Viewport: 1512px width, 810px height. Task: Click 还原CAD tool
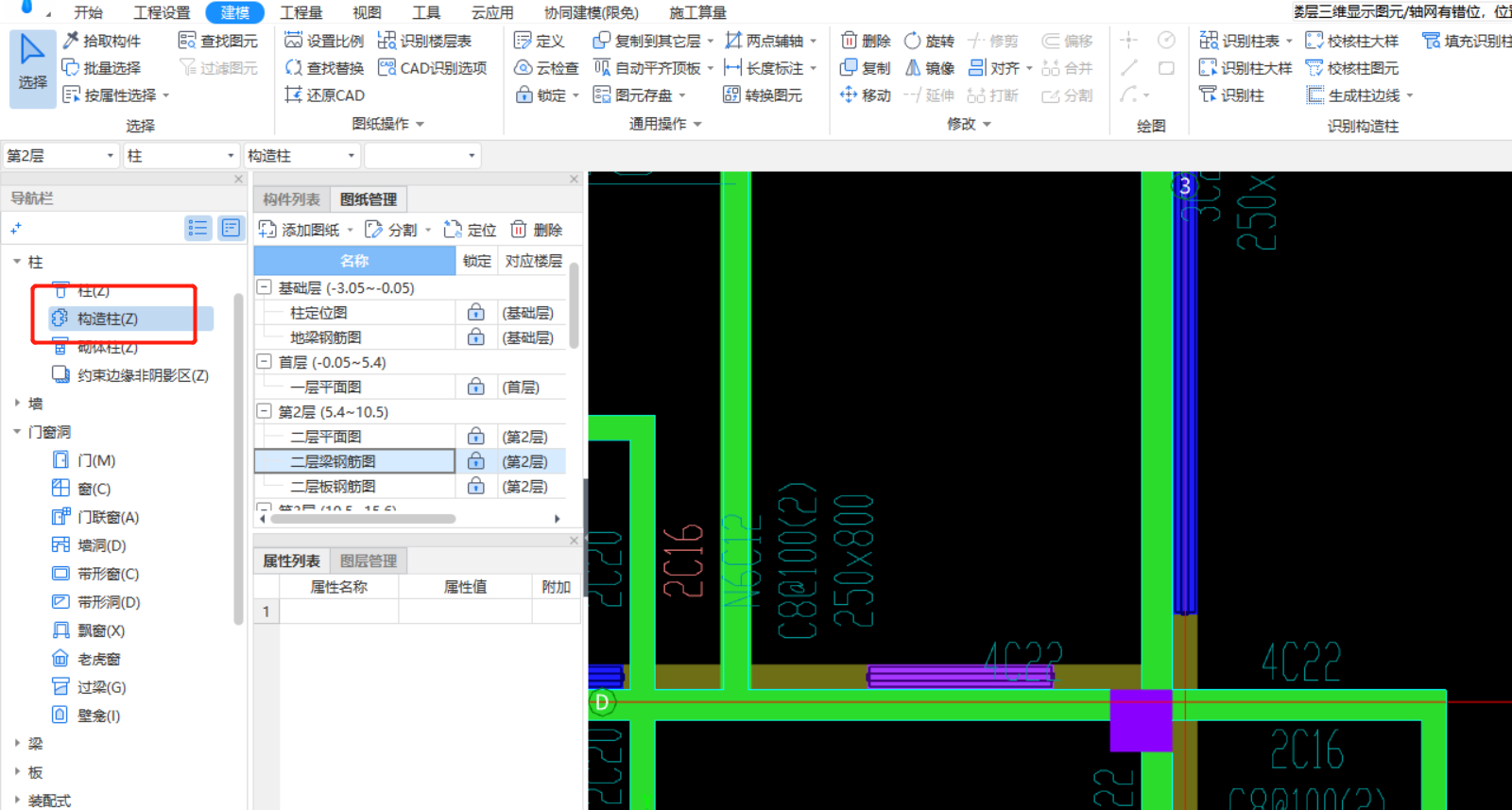(x=324, y=95)
